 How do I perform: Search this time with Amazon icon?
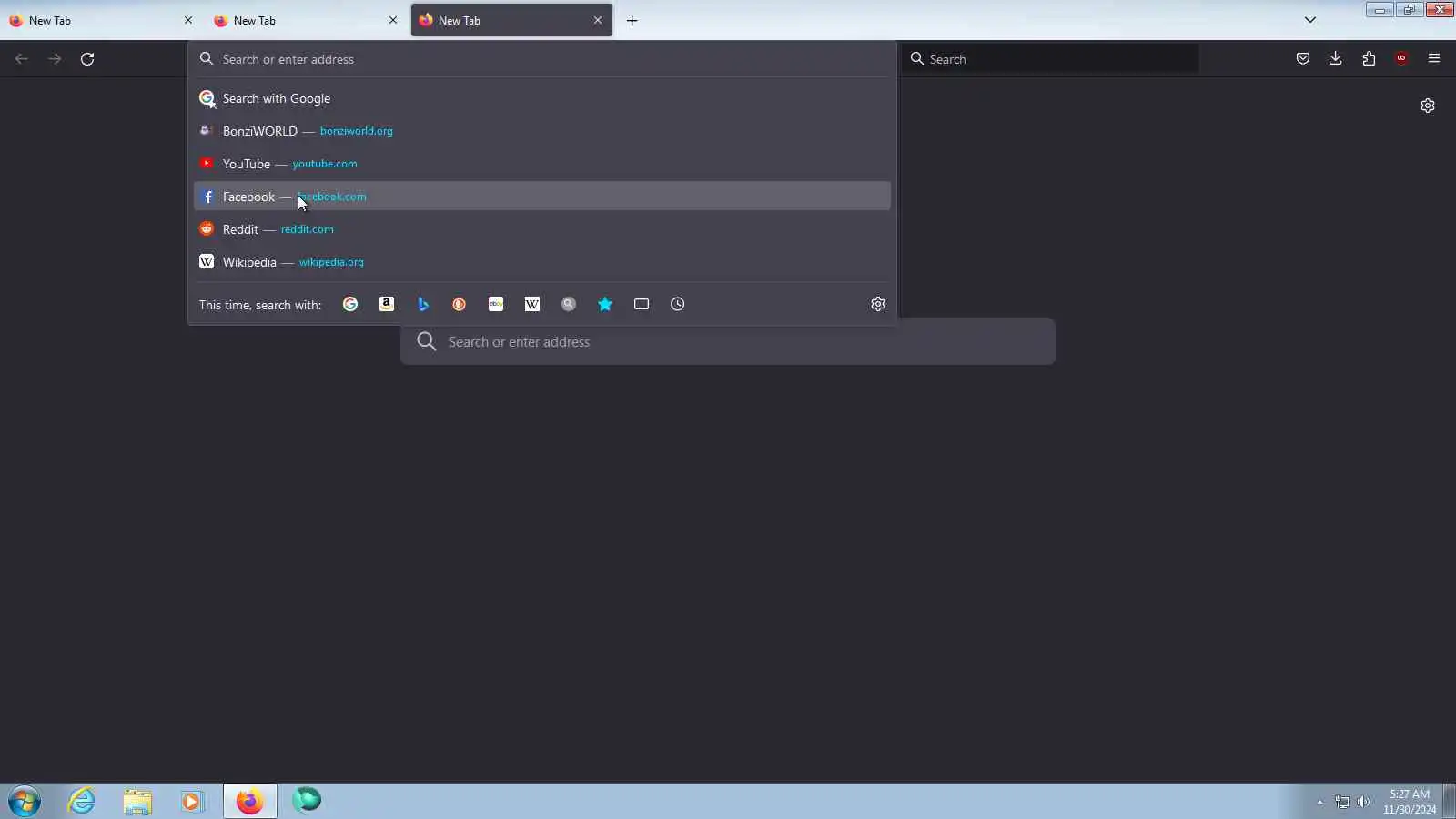pos(387,304)
